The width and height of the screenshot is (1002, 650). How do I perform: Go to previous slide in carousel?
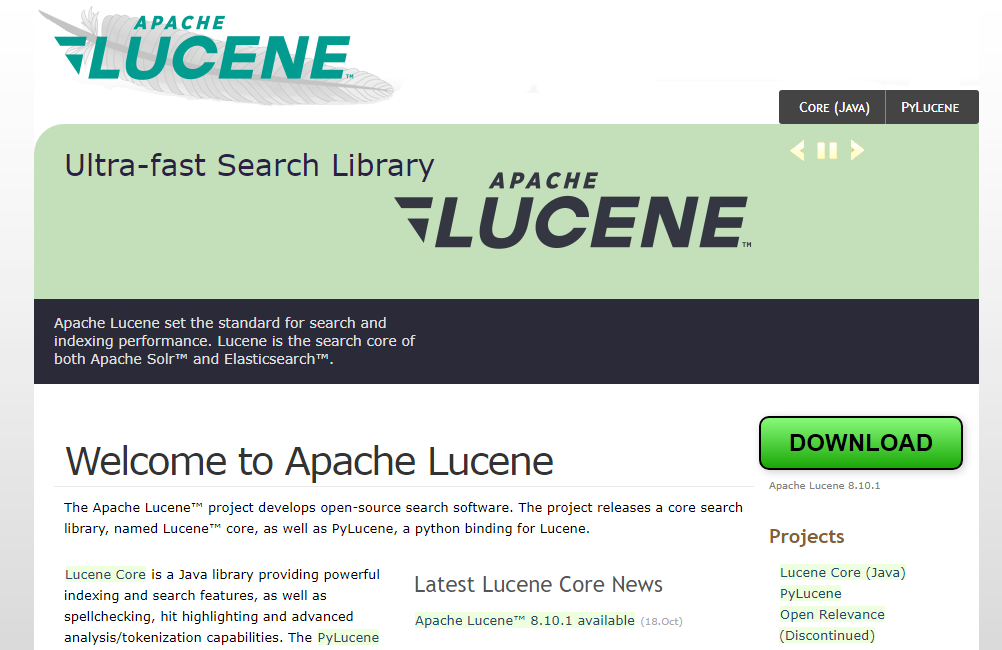coord(797,150)
